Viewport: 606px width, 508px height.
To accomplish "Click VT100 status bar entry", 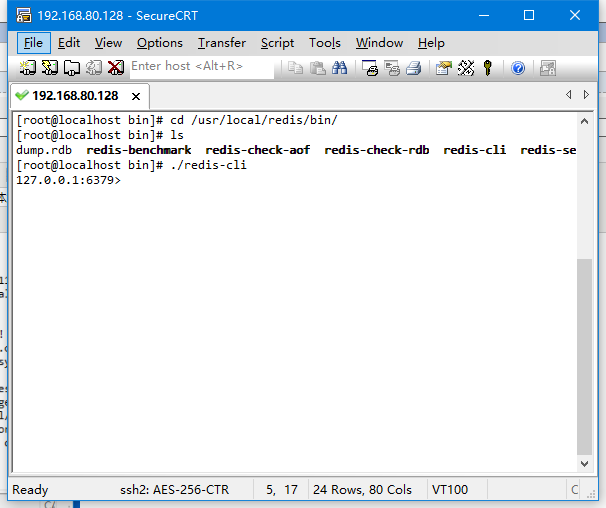I will pyautogui.click(x=450, y=490).
